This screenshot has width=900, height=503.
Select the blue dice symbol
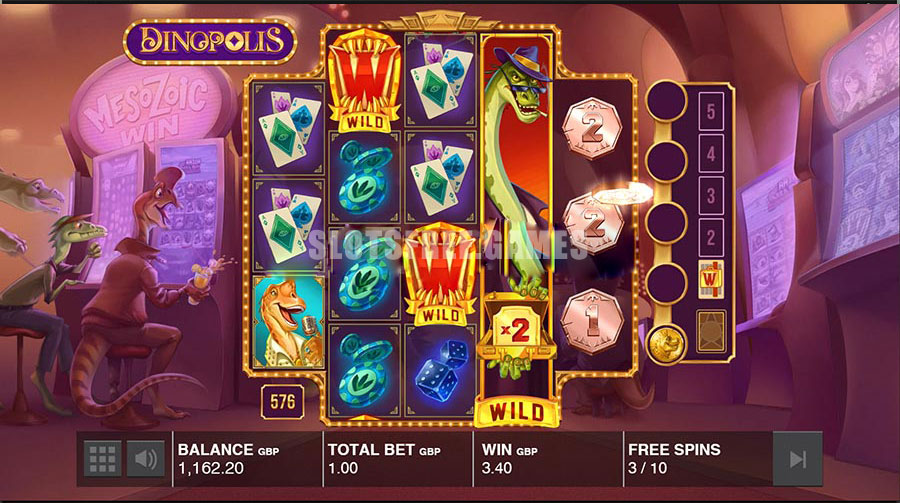click(441, 370)
